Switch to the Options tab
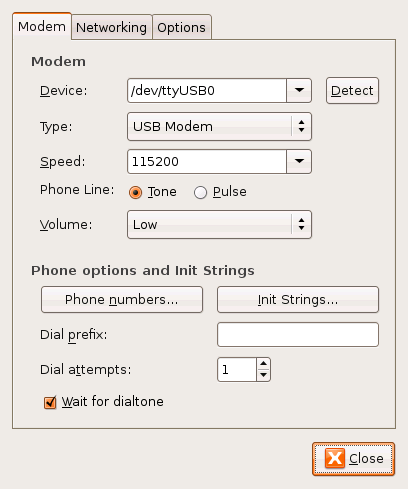This screenshot has width=408, height=489. point(182,27)
